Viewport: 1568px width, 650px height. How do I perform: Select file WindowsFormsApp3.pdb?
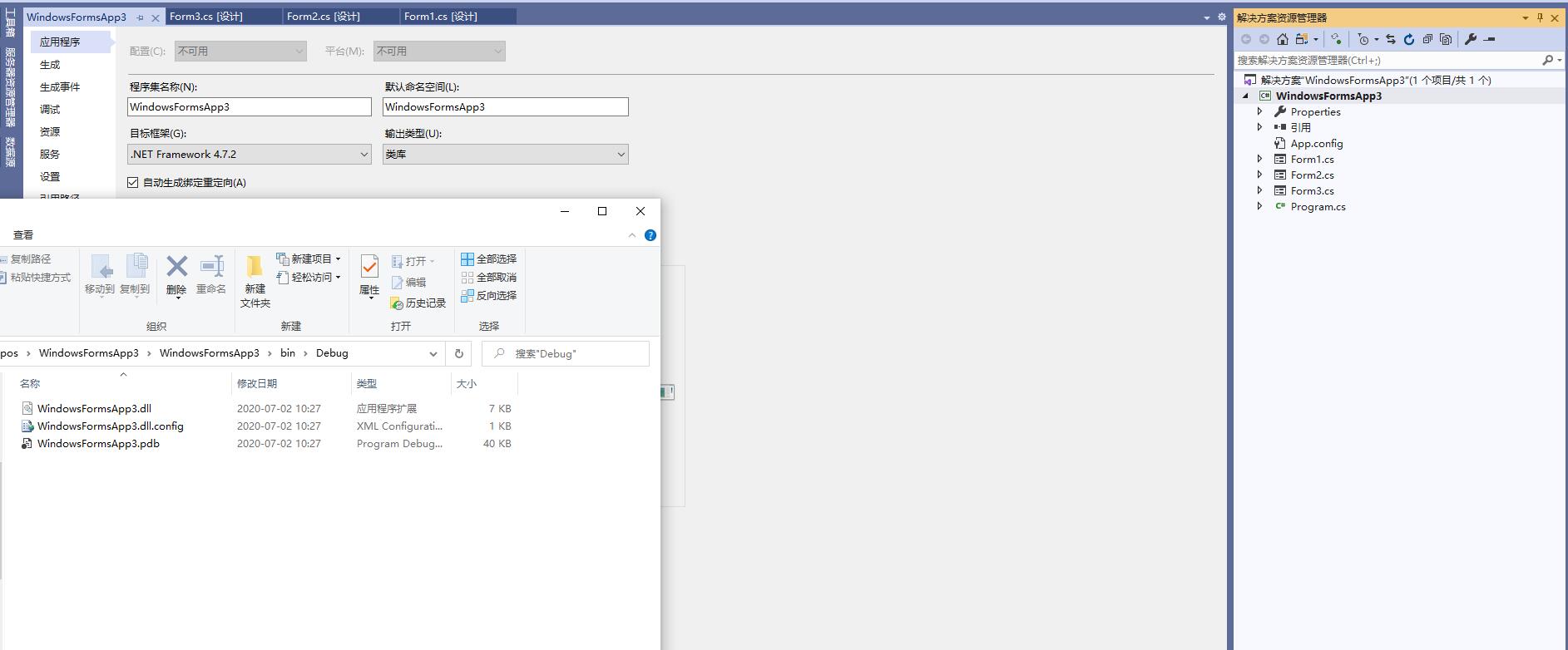(x=98, y=443)
